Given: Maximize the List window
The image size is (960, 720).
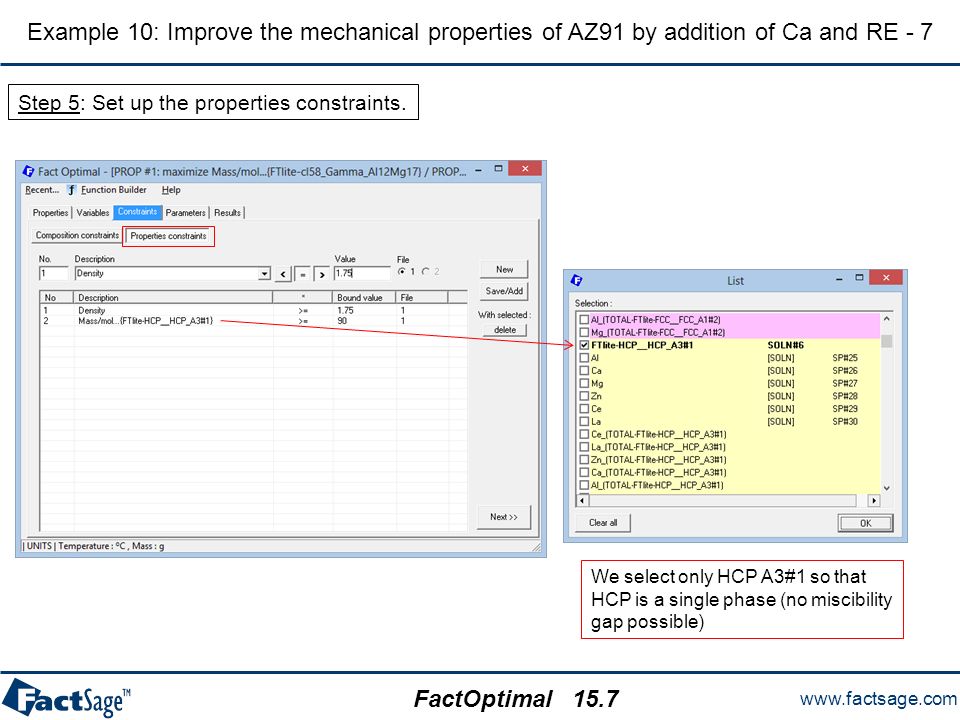Looking at the screenshot, I should (859, 278).
